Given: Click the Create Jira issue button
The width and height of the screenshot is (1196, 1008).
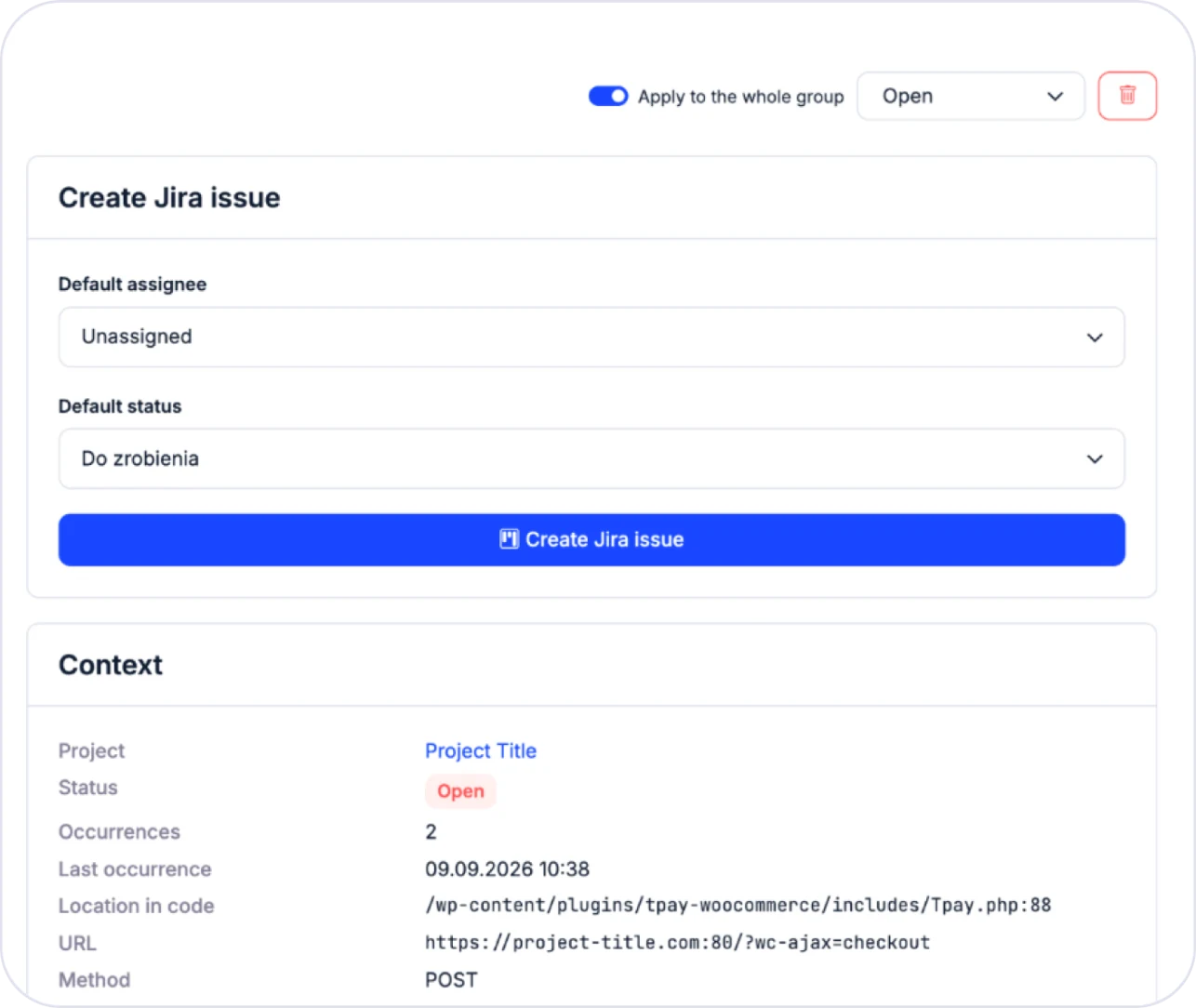Looking at the screenshot, I should coord(591,539).
